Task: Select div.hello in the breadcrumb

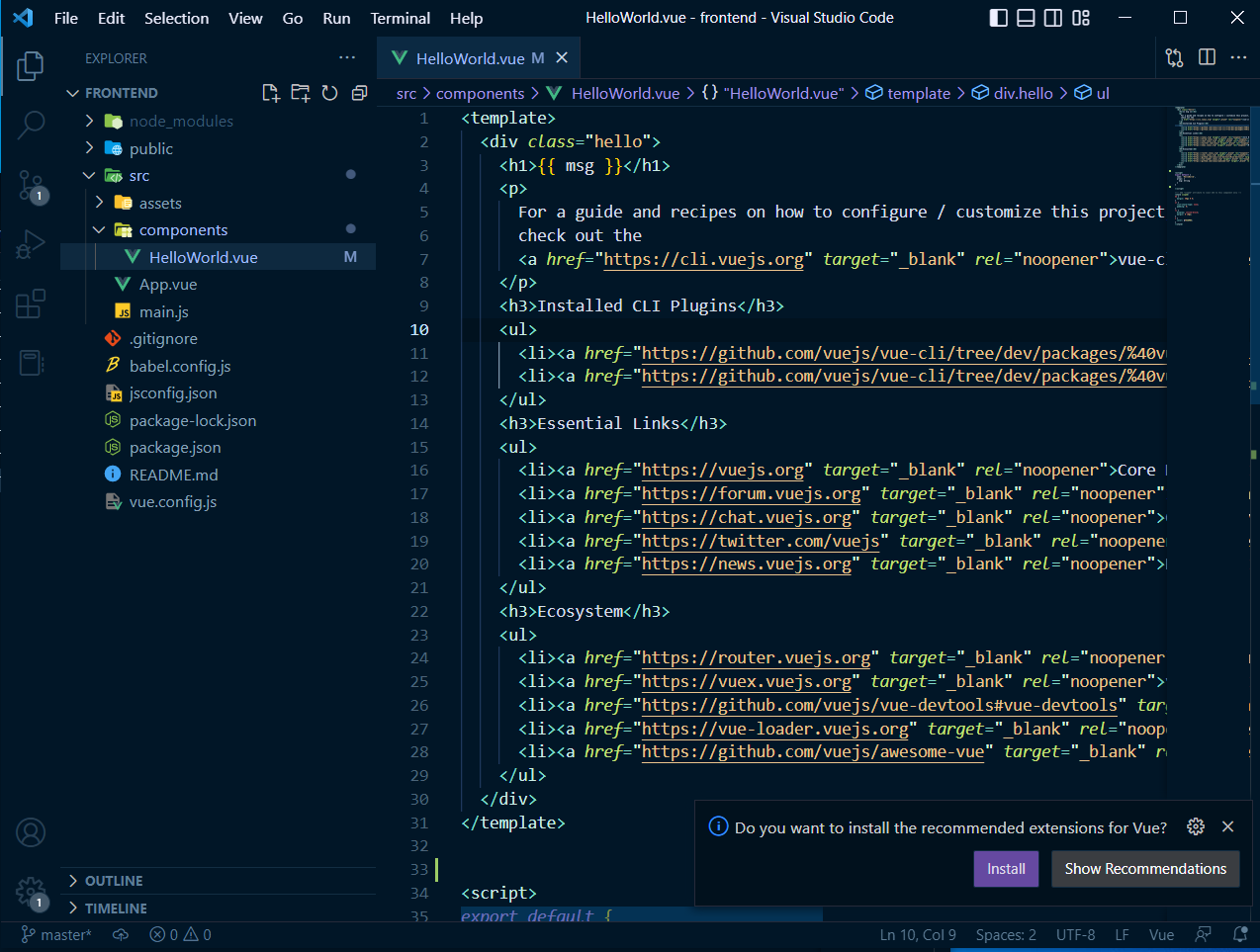Action: click(x=1012, y=93)
